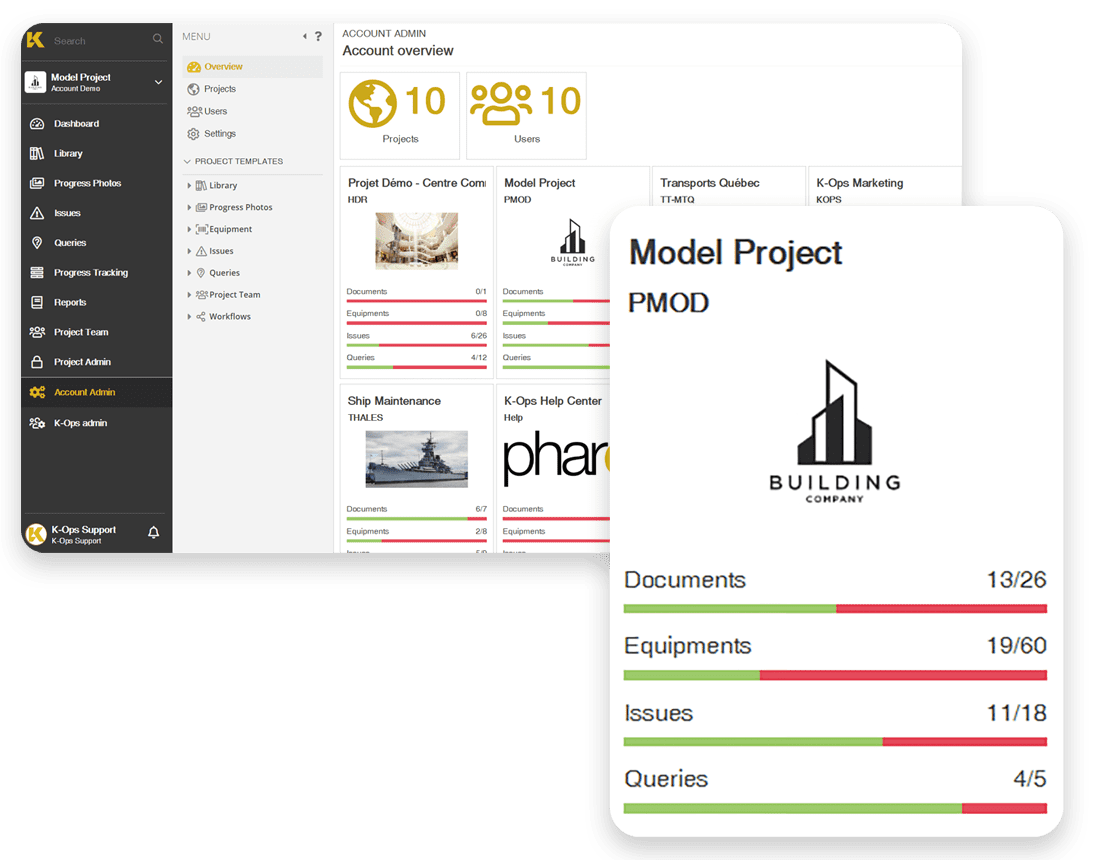The height and width of the screenshot is (860, 1097).
Task: Open the Dashboard sidebar icon
Action: coord(37,124)
